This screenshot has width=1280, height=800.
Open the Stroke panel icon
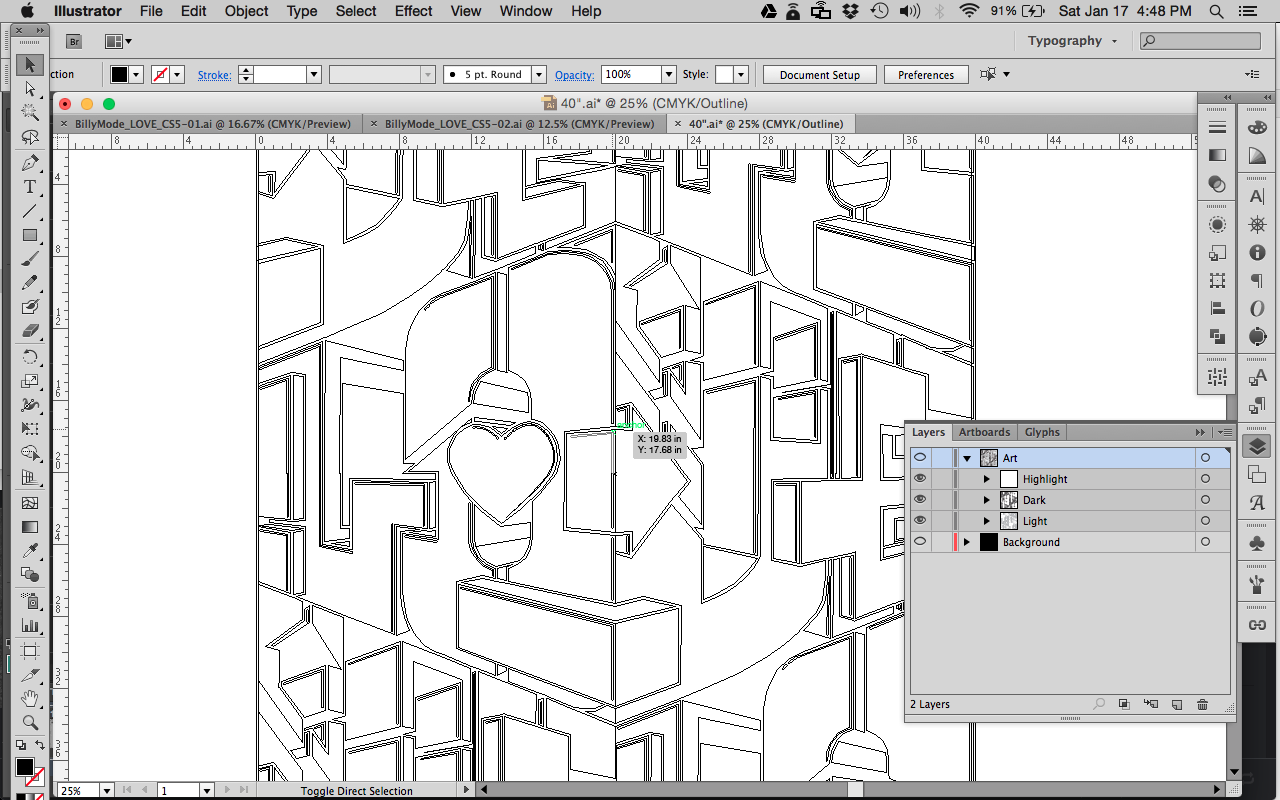click(1217, 128)
